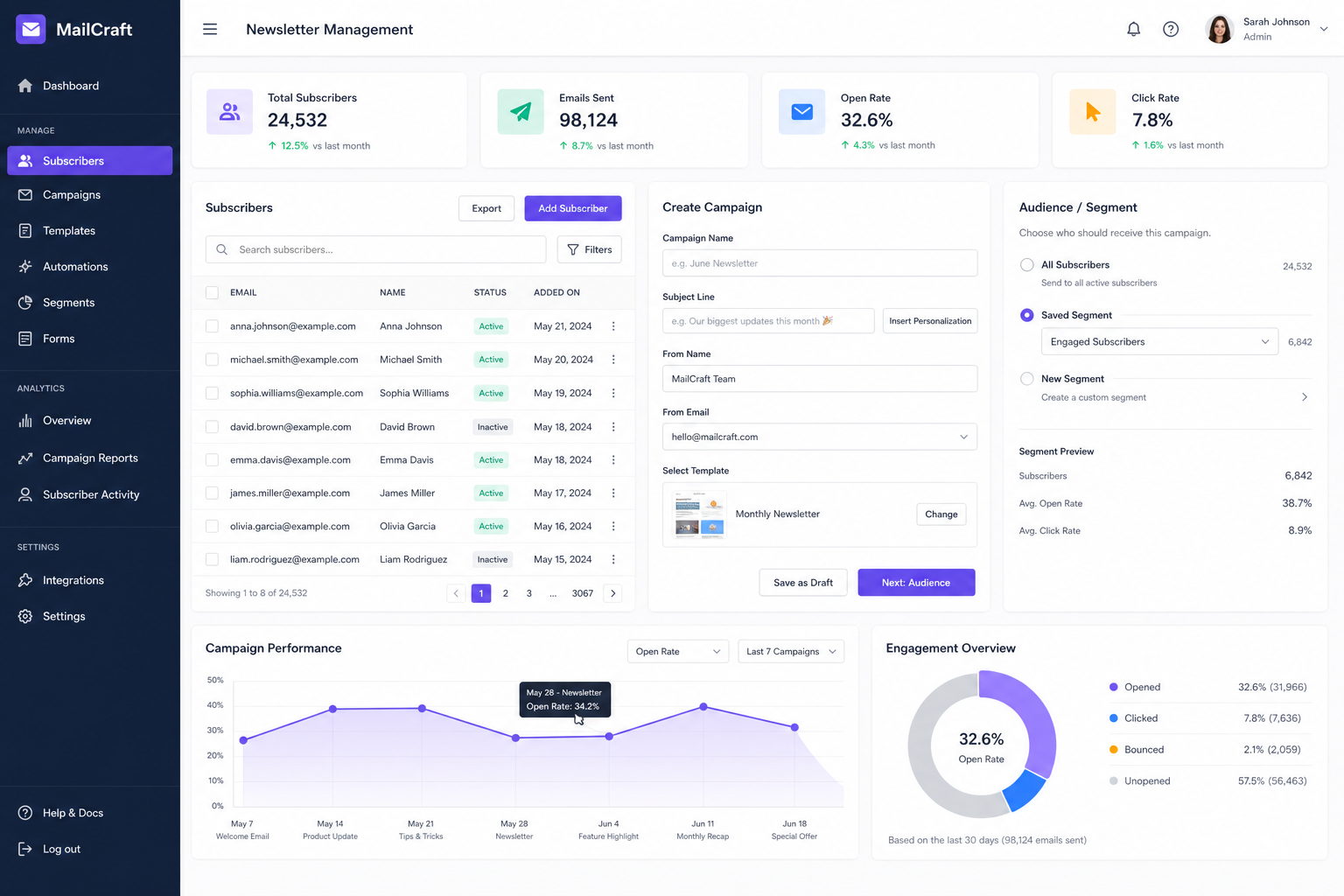Click the hamburger menu icon
The height and width of the screenshot is (896, 1344).
(x=210, y=29)
